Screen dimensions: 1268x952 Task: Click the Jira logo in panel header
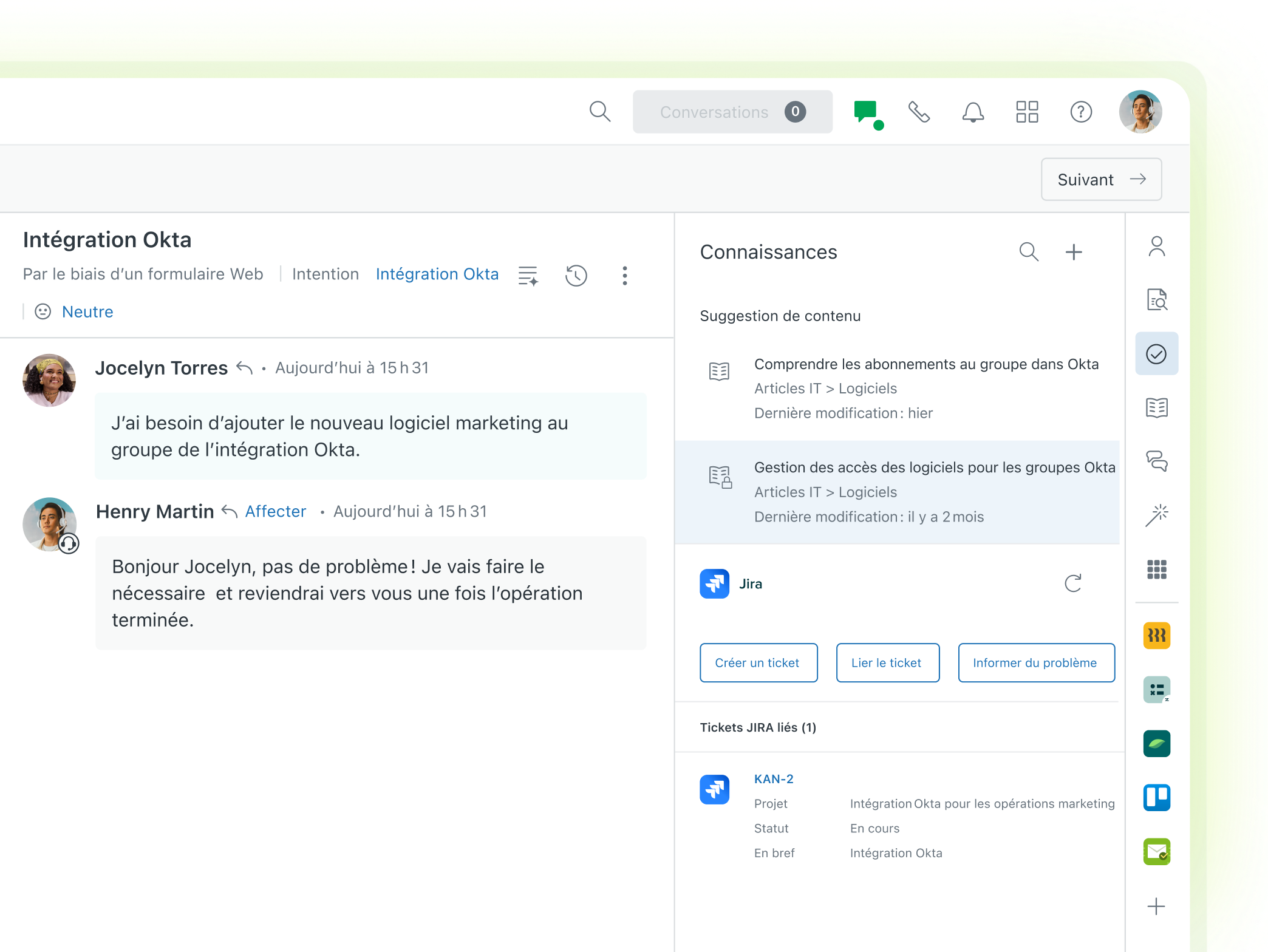pyautogui.click(x=714, y=583)
